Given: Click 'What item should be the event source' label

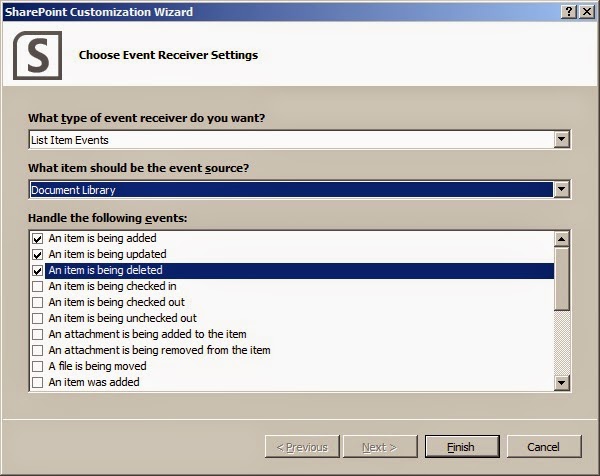Looking at the screenshot, I should tap(139, 168).
